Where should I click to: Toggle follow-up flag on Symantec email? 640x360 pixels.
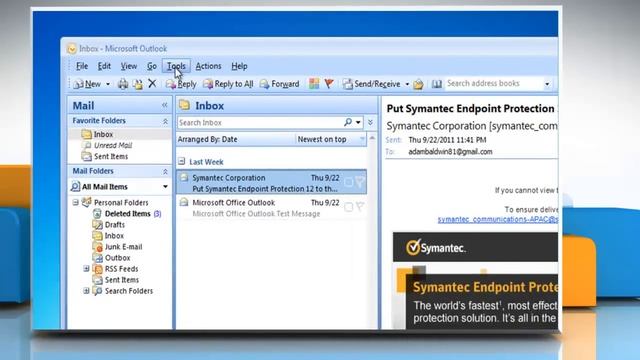coord(360,182)
